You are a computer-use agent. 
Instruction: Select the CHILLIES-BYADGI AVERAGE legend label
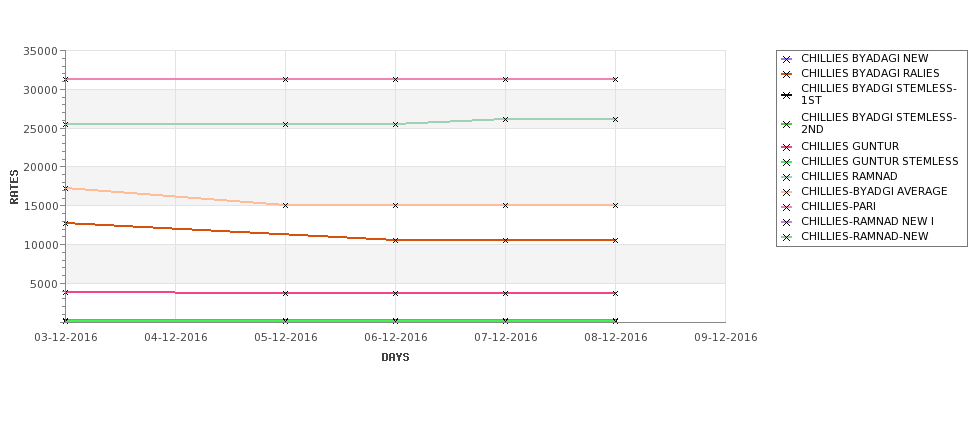click(874, 191)
